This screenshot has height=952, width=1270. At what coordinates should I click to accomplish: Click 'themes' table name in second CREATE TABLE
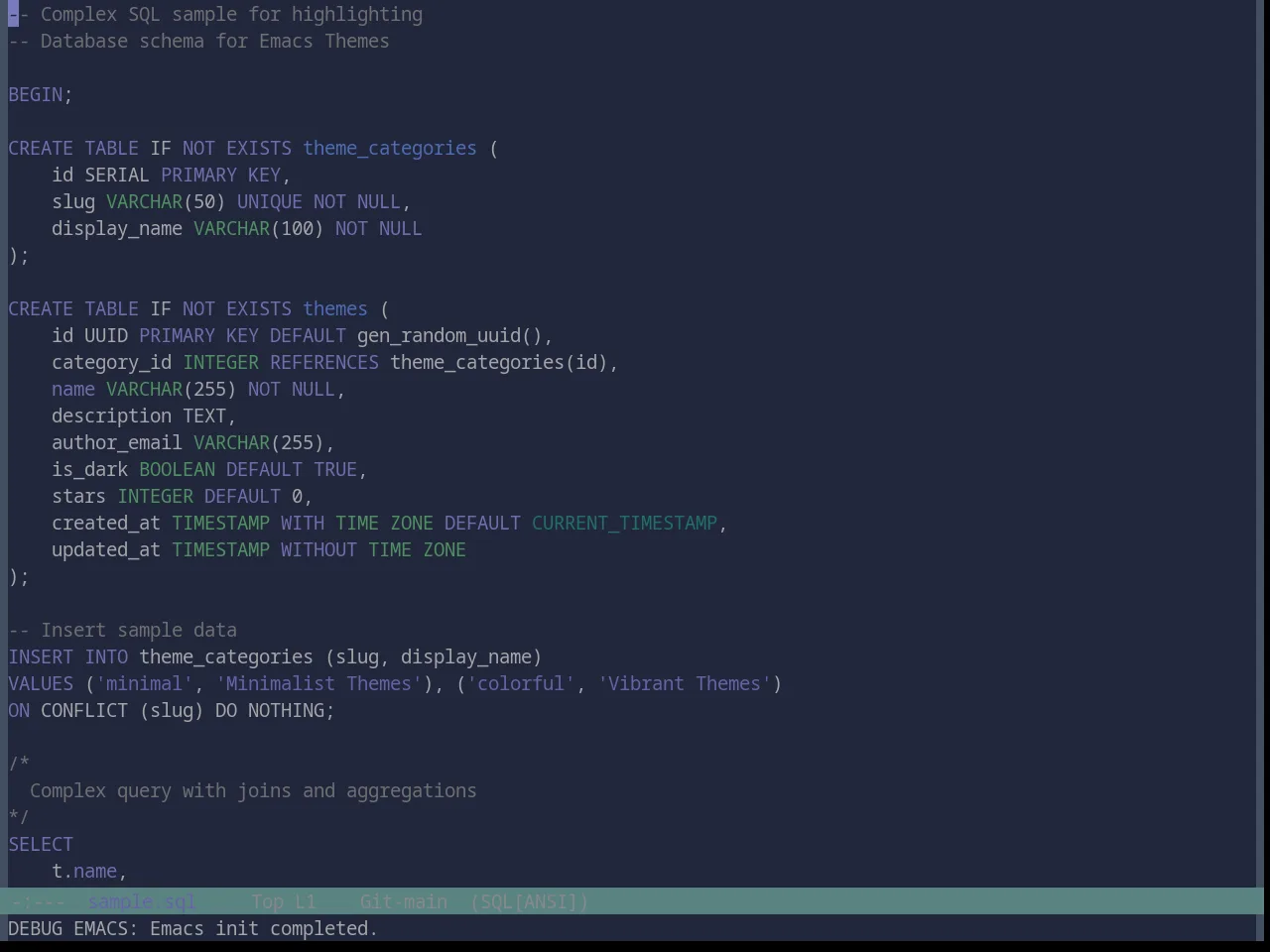(x=335, y=308)
